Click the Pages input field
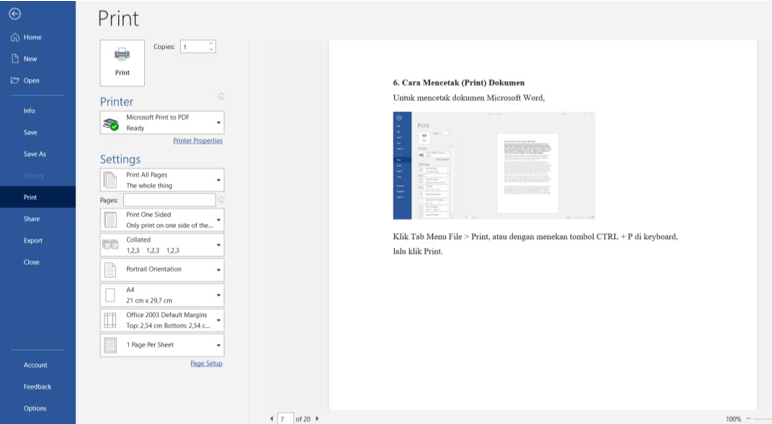772x424 pixels. point(168,200)
